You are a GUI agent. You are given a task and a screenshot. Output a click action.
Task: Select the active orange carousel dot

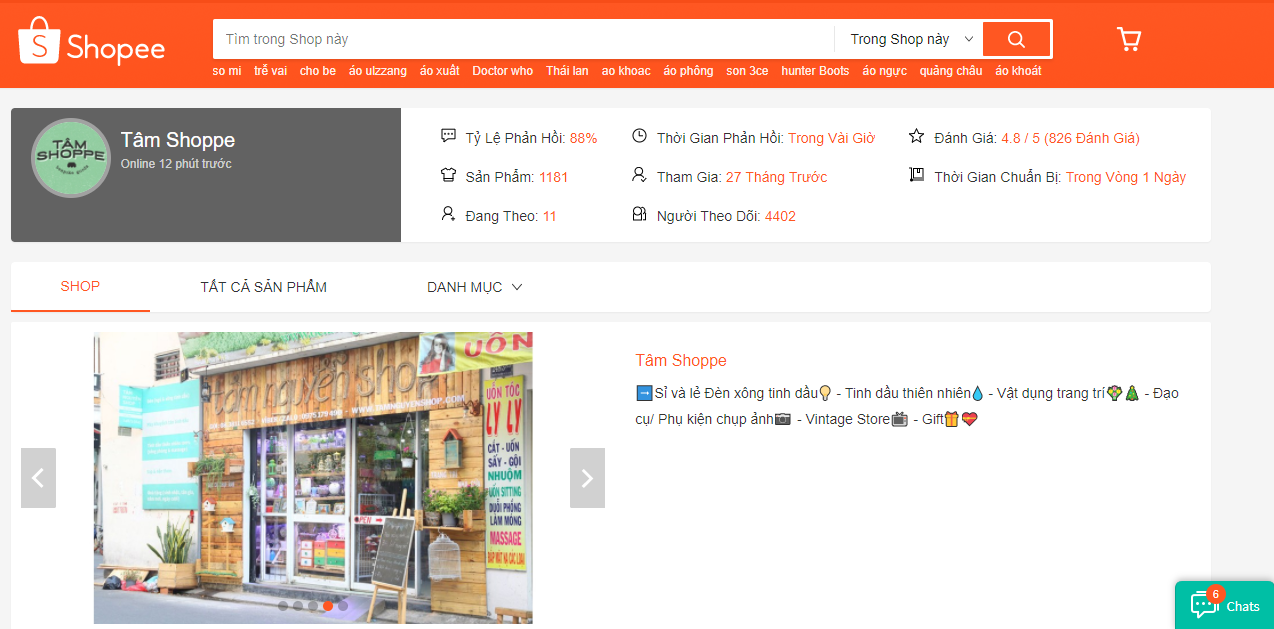tap(328, 606)
